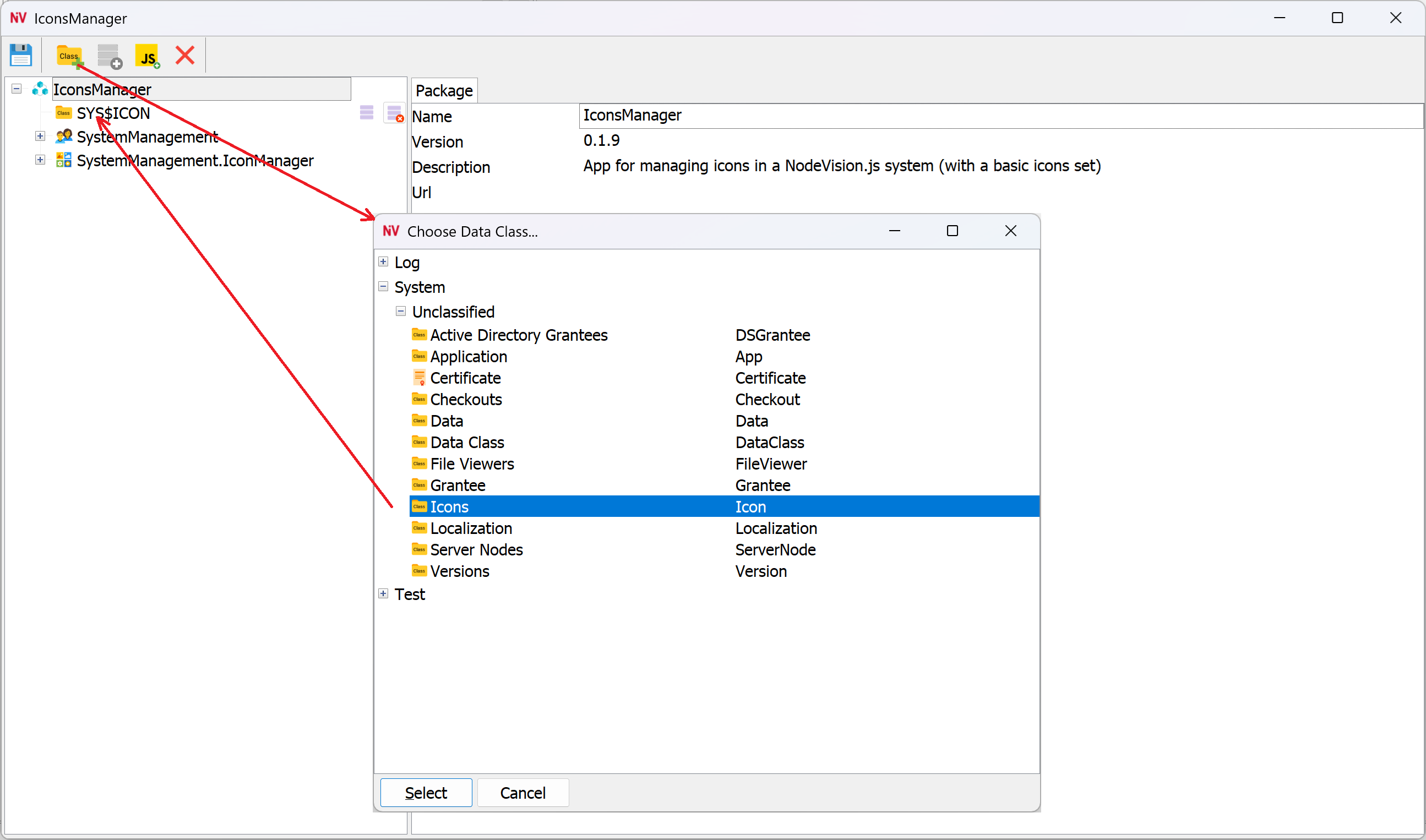Select the Application data class row
This screenshot has width=1426, height=840.
coord(469,357)
